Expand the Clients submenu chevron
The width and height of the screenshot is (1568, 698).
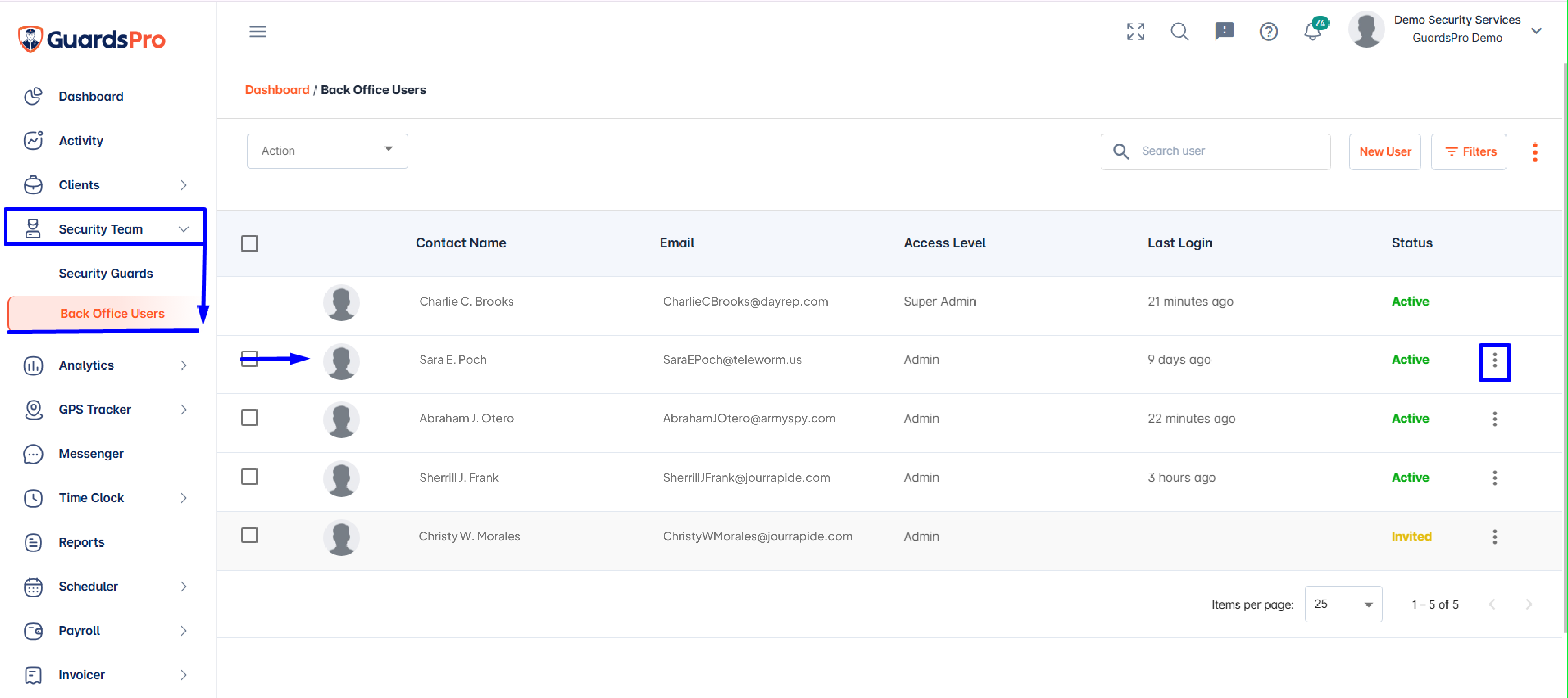(x=183, y=185)
